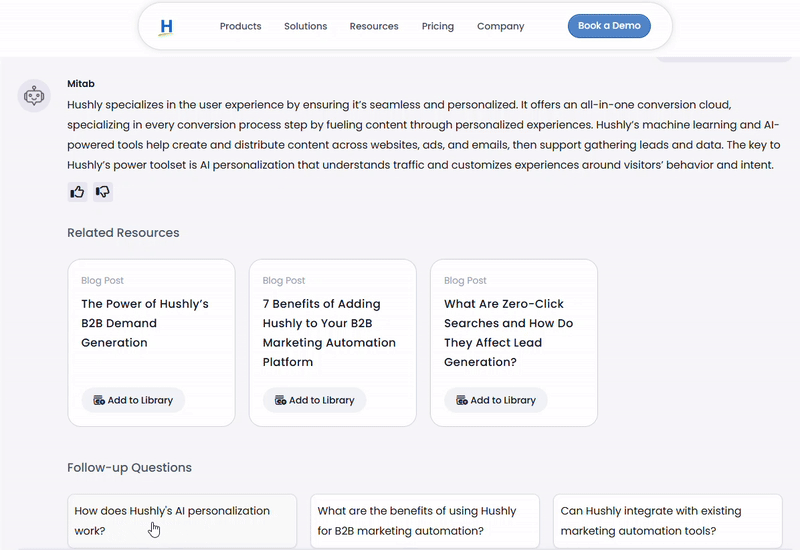Open the Company menu
Viewport: 800px width, 550px height.
click(501, 26)
